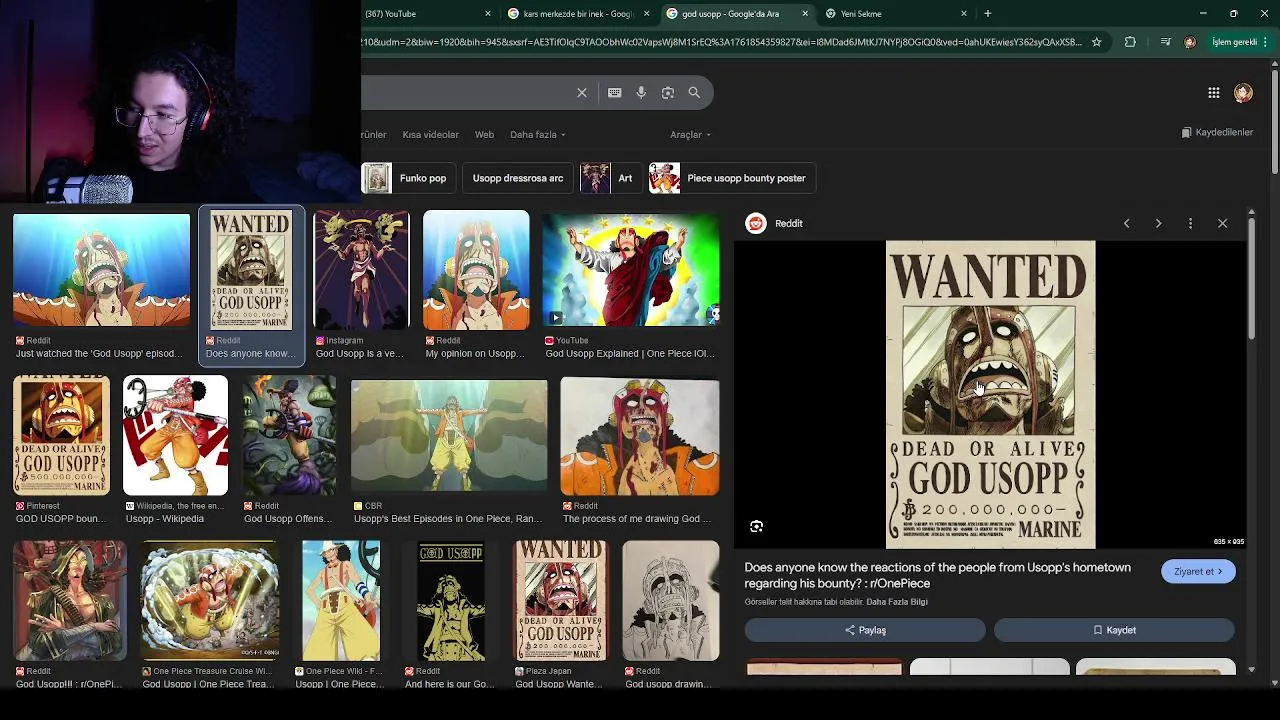Click the Chrome profile avatar in the toolbar
Screen dimensions: 1280x720
pyautogui.click(x=1189, y=42)
